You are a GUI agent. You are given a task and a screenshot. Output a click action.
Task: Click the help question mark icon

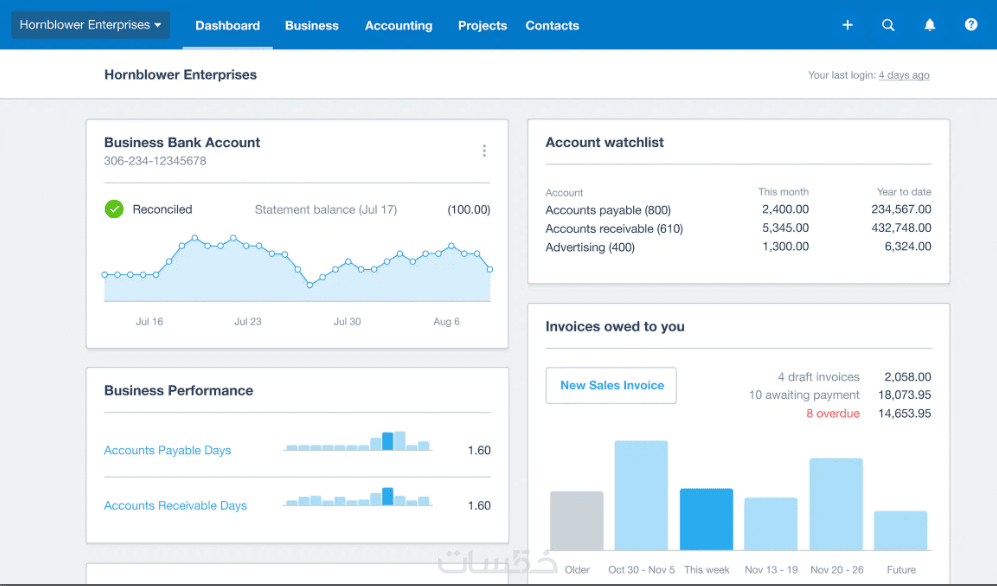pyautogui.click(x=970, y=25)
